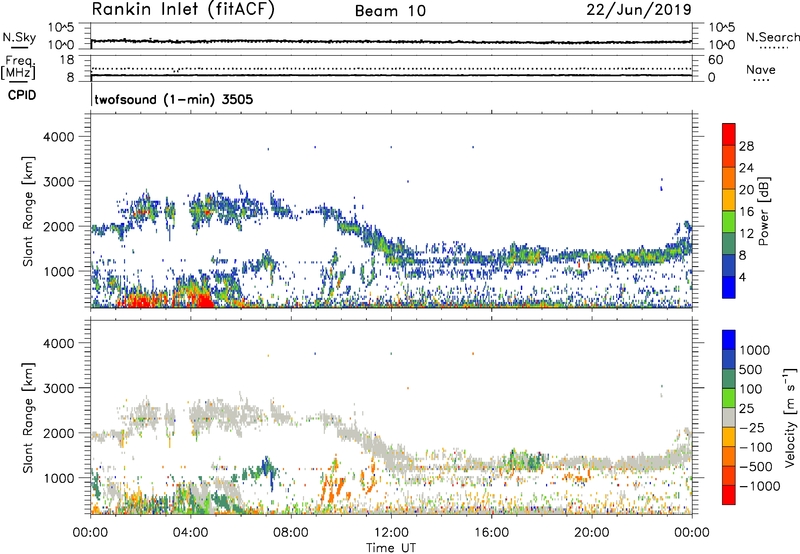
Task: Click the "28" value on Power colorbar
Action: [746, 146]
